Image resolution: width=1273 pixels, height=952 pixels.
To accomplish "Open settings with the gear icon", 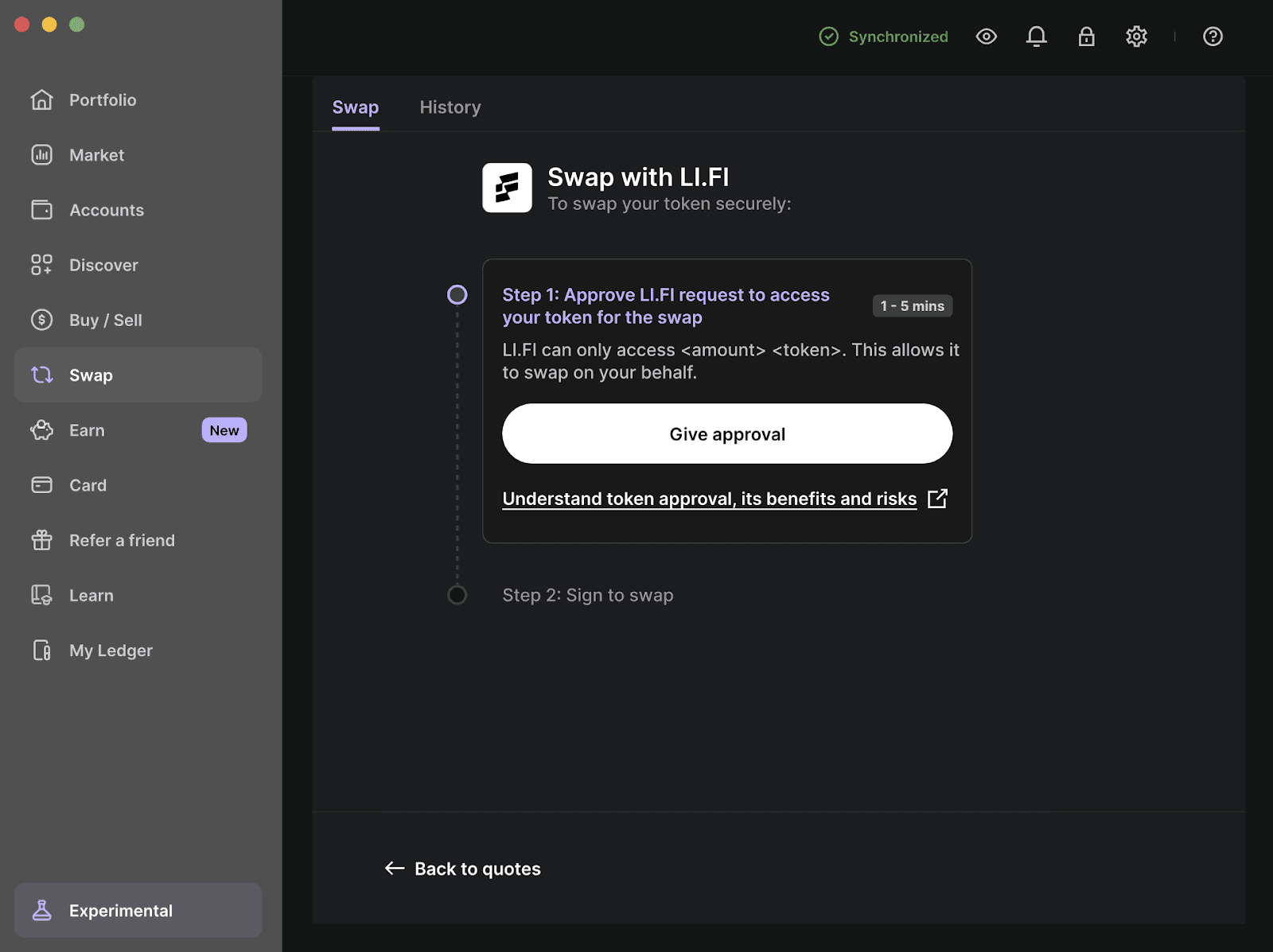I will (1137, 37).
